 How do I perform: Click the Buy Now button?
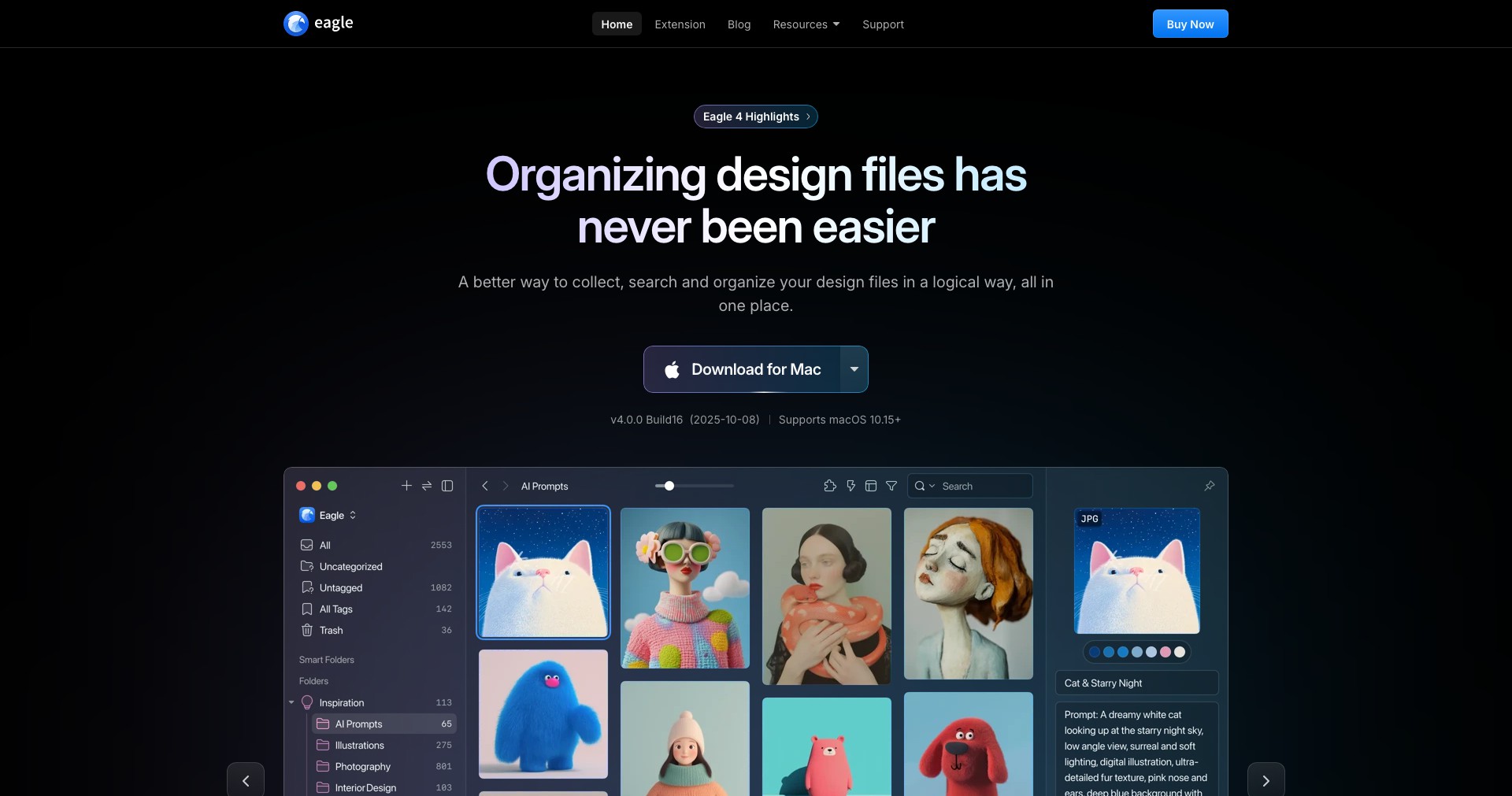[x=1190, y=24]
